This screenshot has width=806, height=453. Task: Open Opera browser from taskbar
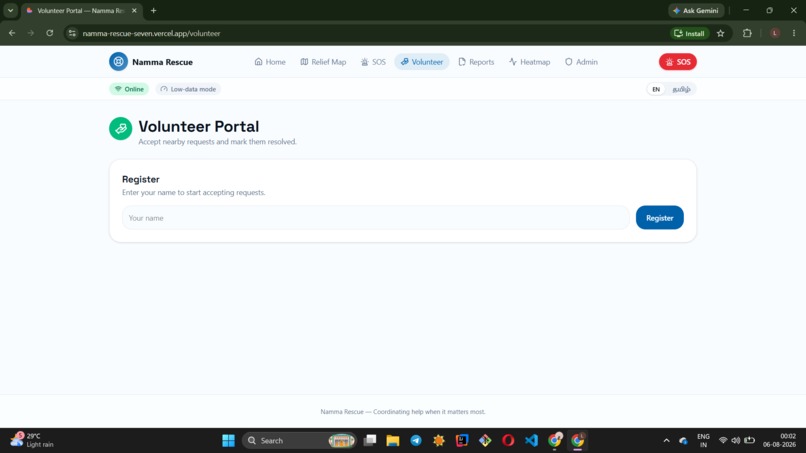tap(508, 440)
